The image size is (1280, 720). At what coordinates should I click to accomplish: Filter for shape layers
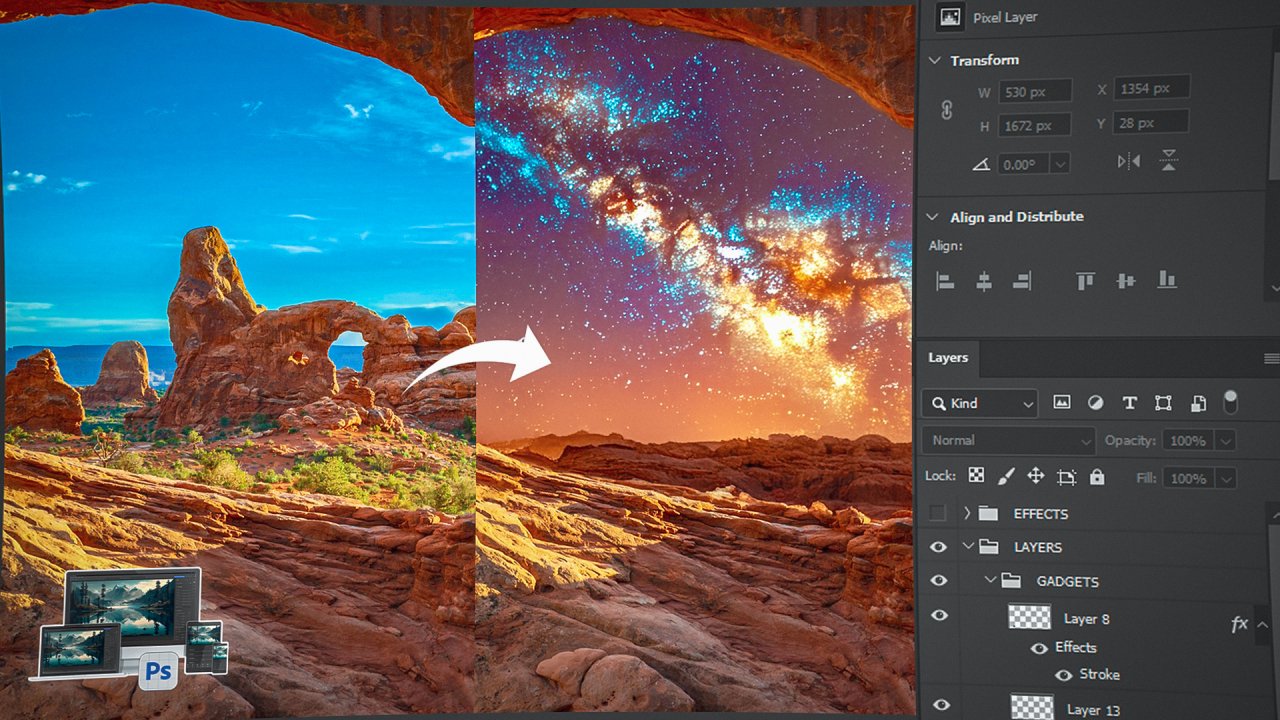tap(1164, 403)
